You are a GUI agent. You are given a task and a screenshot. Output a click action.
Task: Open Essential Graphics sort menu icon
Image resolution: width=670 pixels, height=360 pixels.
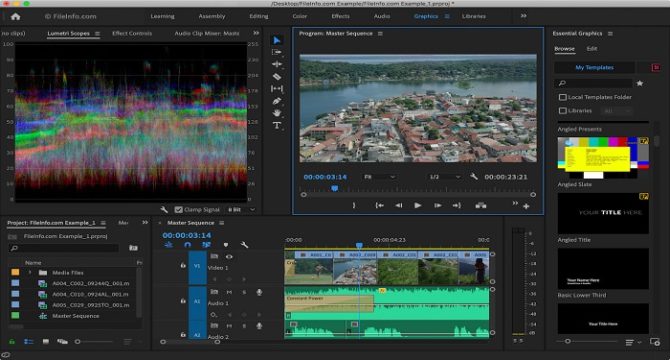[629, 342]
